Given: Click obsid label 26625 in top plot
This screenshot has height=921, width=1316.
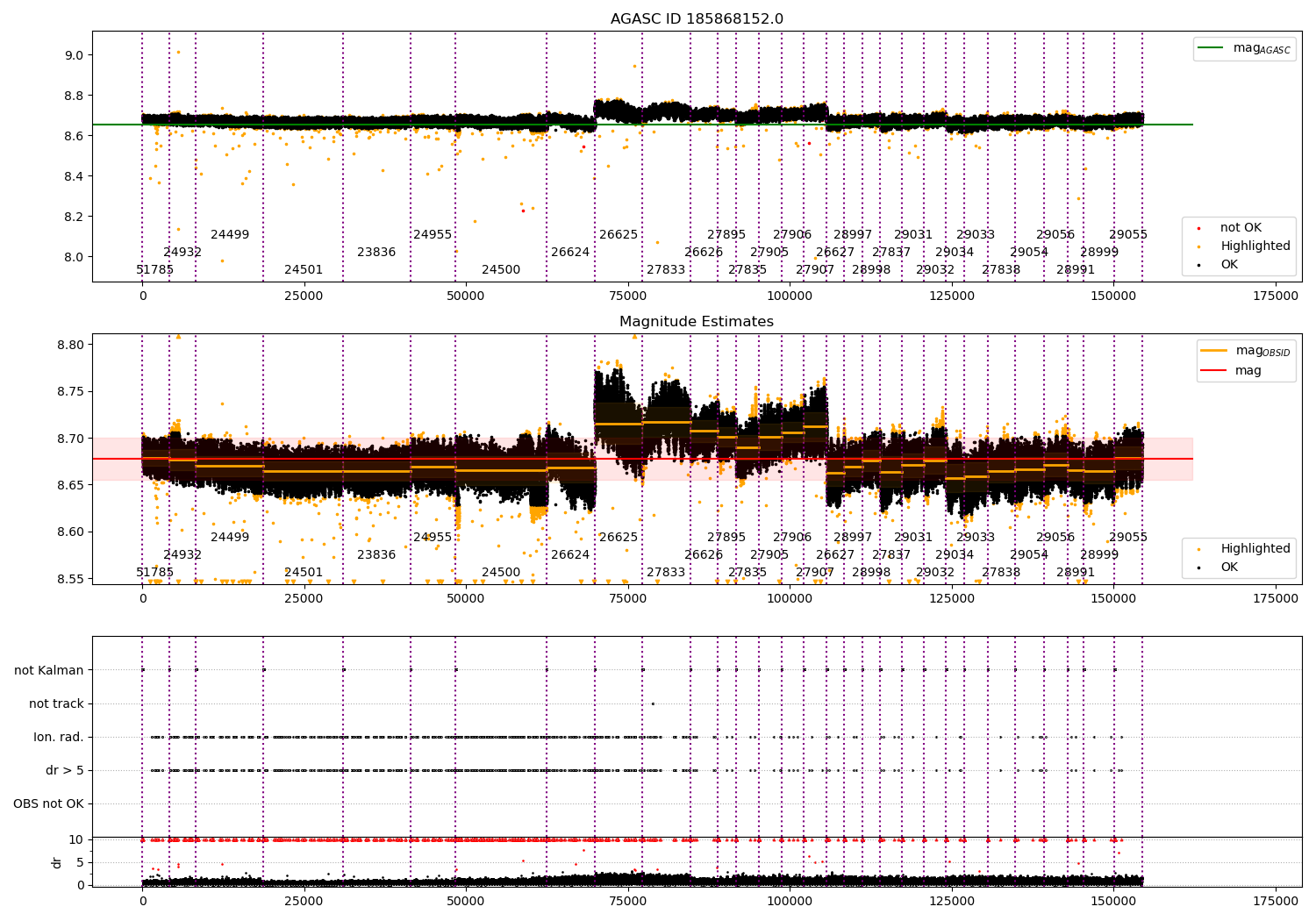Looking at the screenshot, I should (619, 234).
